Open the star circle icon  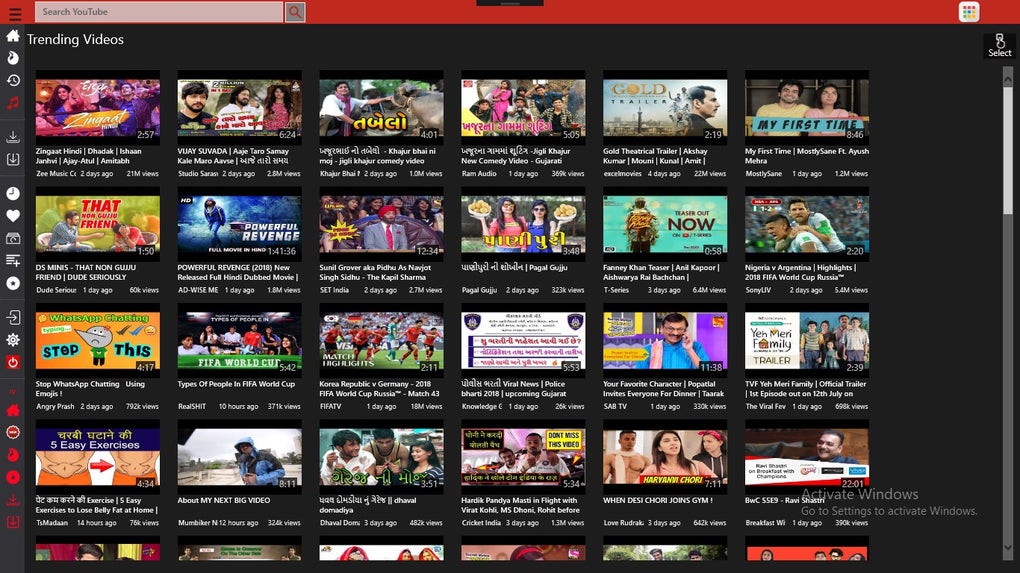pyautogui.click(x=13, y=284)
